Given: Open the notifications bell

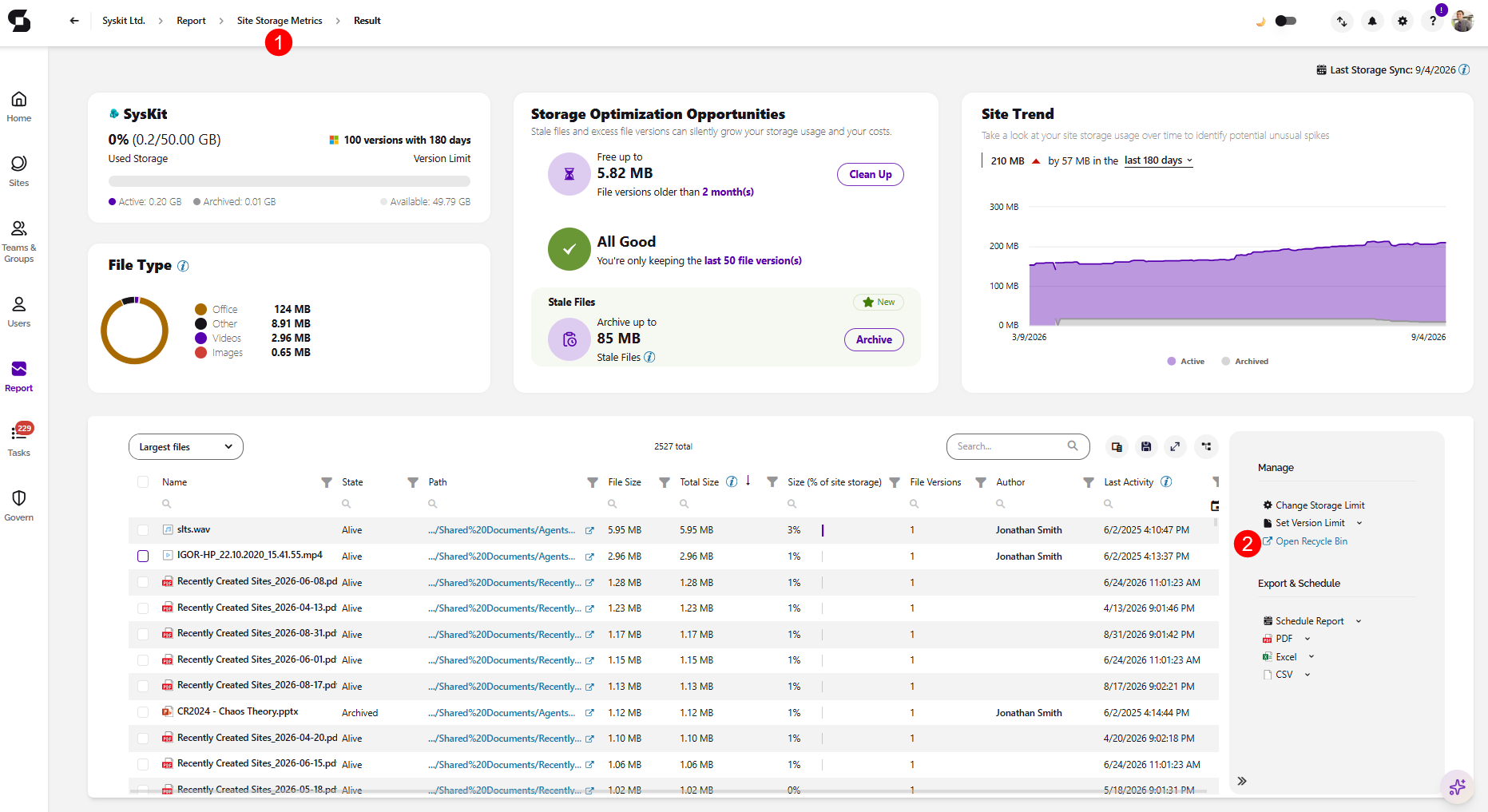Looking at the screenshot, I should [1372, 22].
